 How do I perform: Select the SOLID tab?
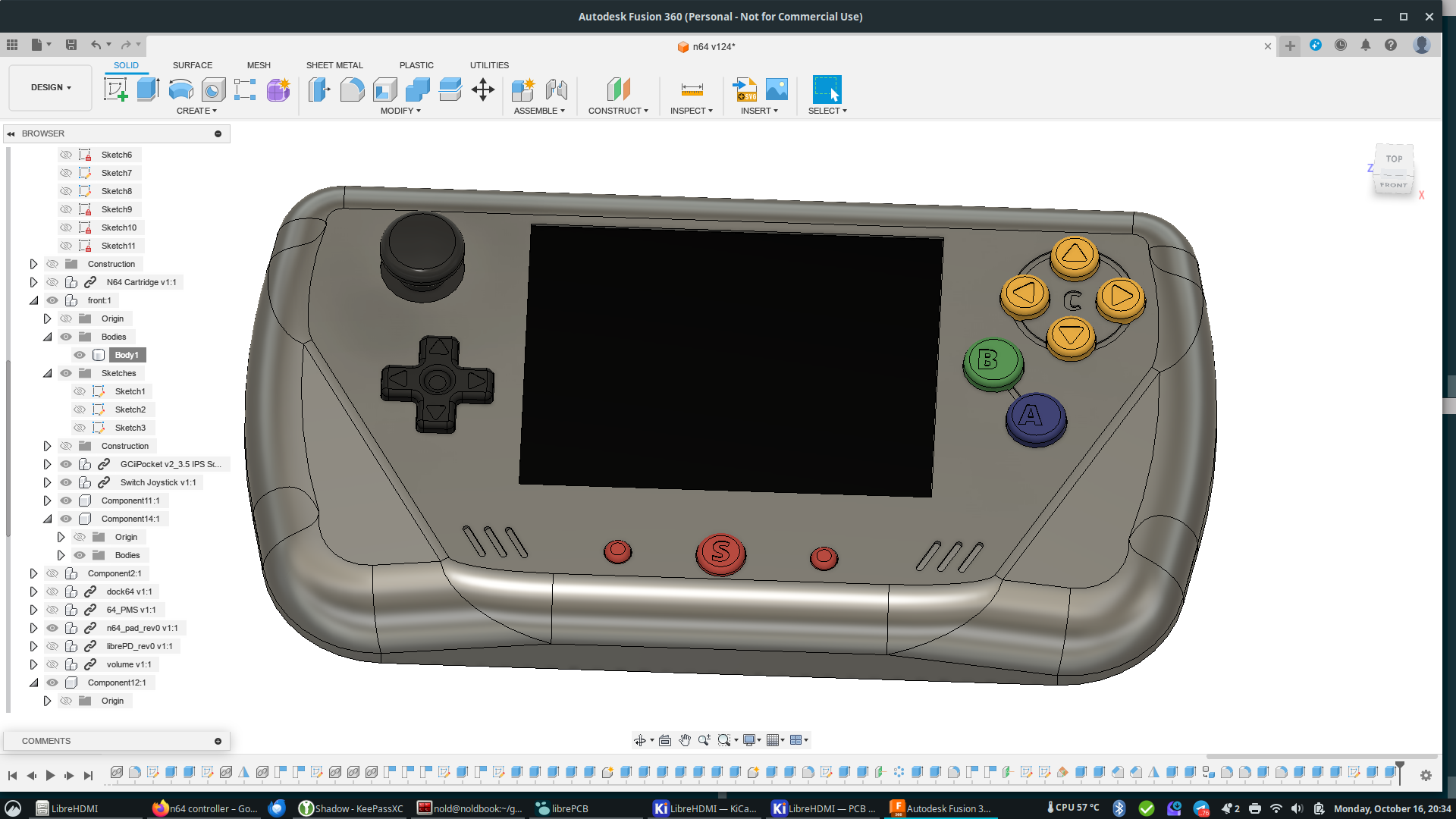tap(126, 65)
